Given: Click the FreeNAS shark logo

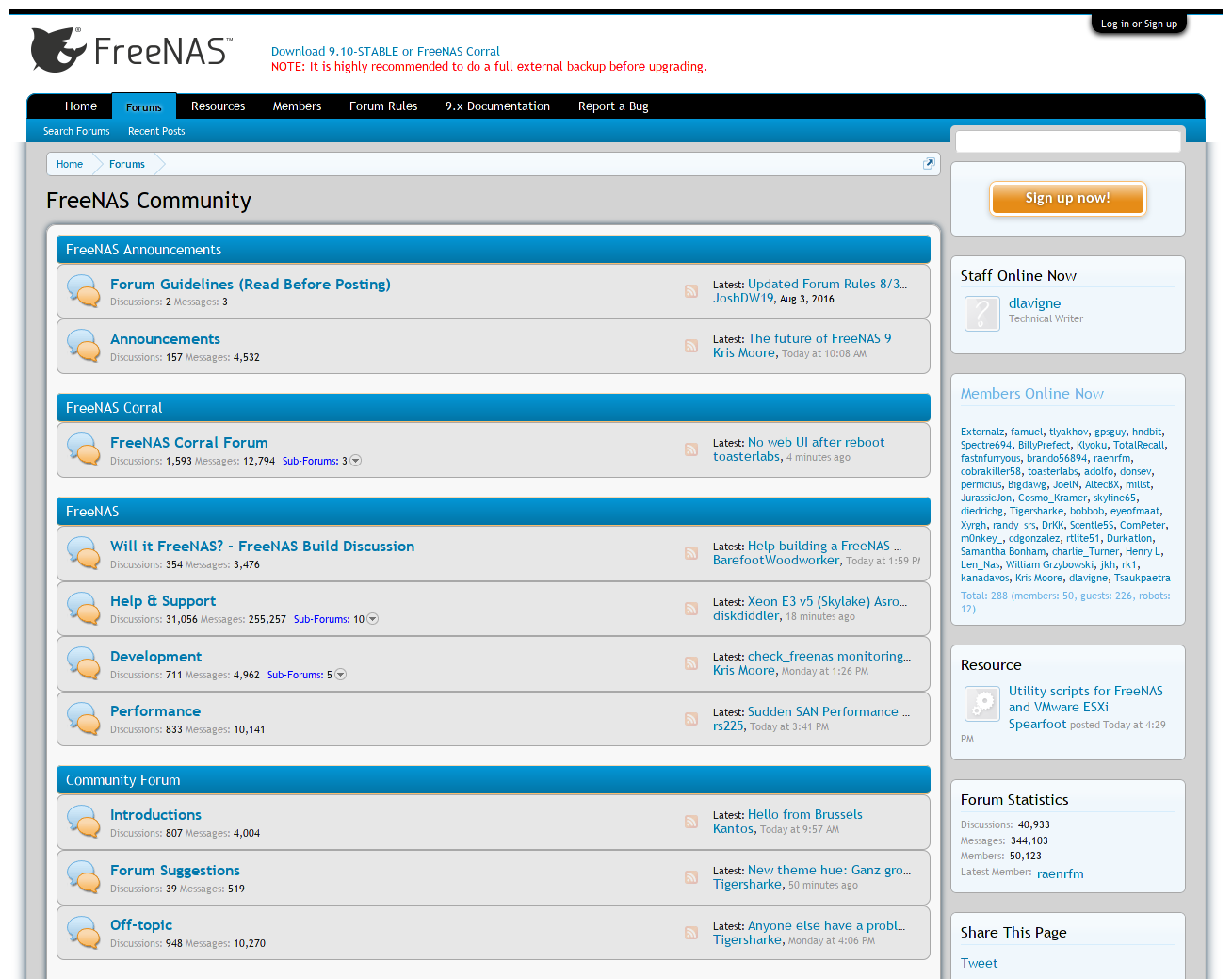Looking at the screenshot, I should 131,51.
